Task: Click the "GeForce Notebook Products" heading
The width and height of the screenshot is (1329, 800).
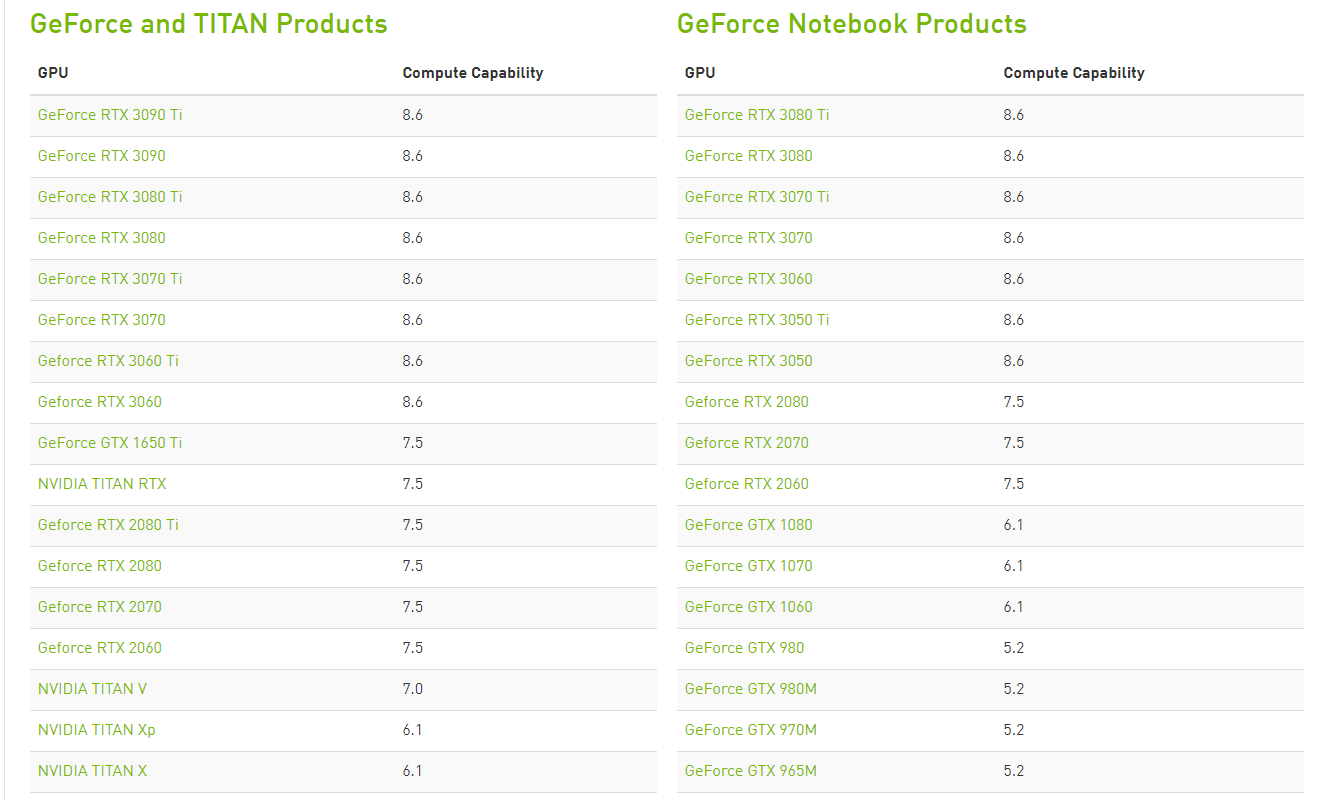Action: point(852,24)
